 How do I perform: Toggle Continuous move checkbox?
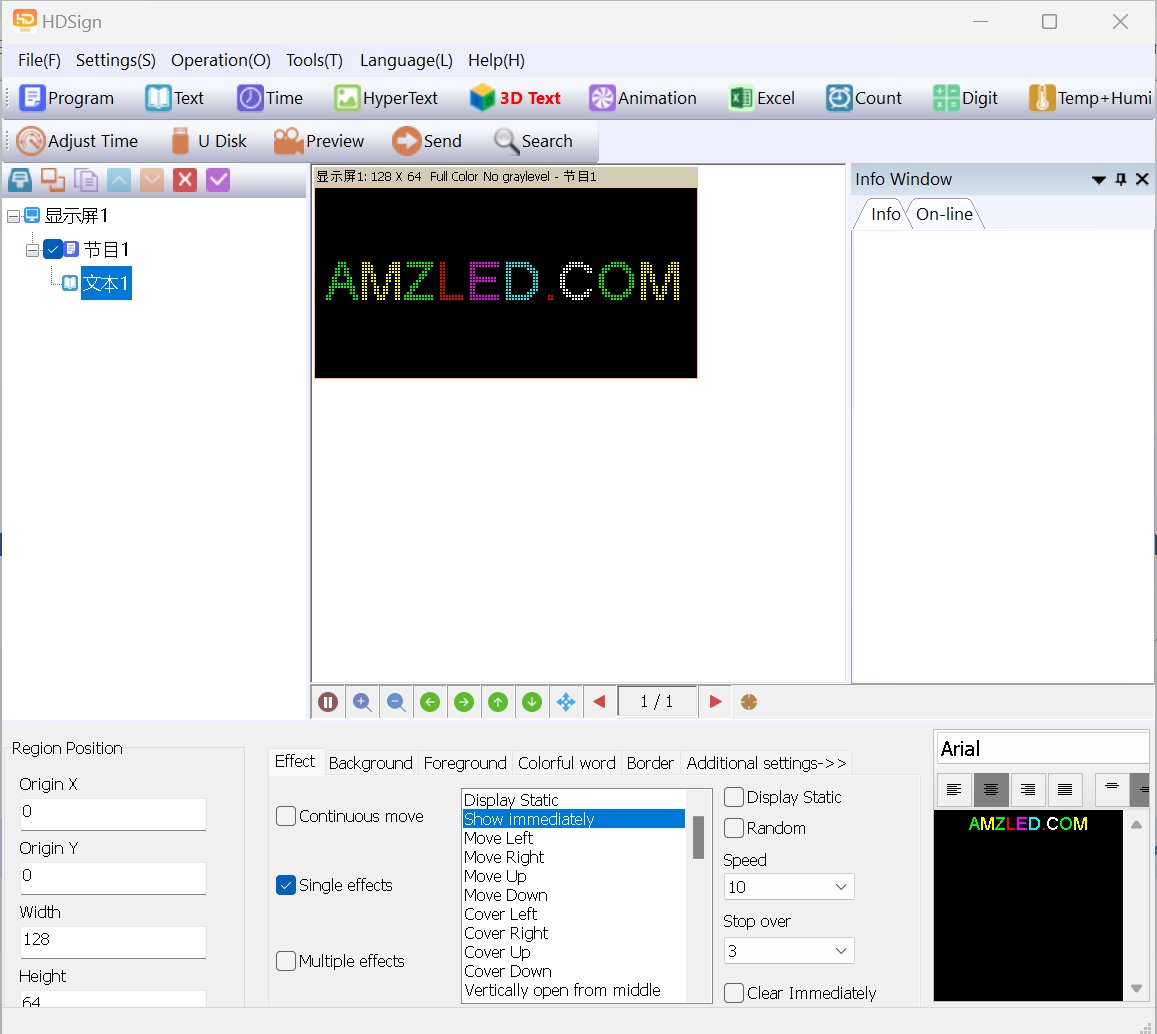coord(286,816)
